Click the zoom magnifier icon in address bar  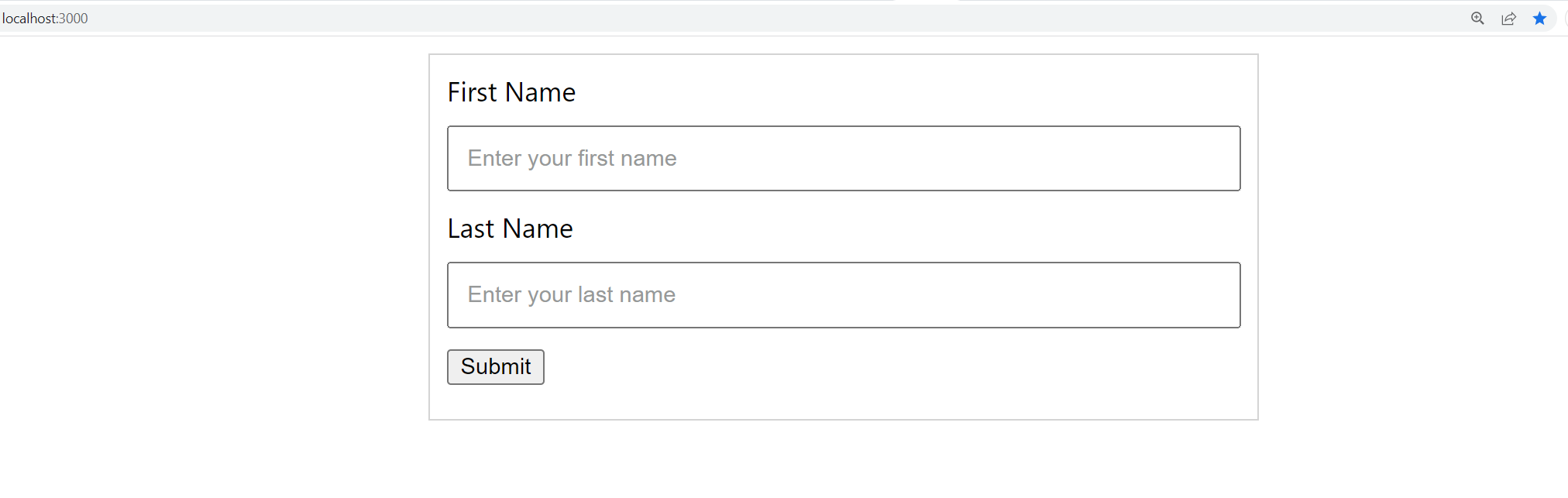(1477, 19)
